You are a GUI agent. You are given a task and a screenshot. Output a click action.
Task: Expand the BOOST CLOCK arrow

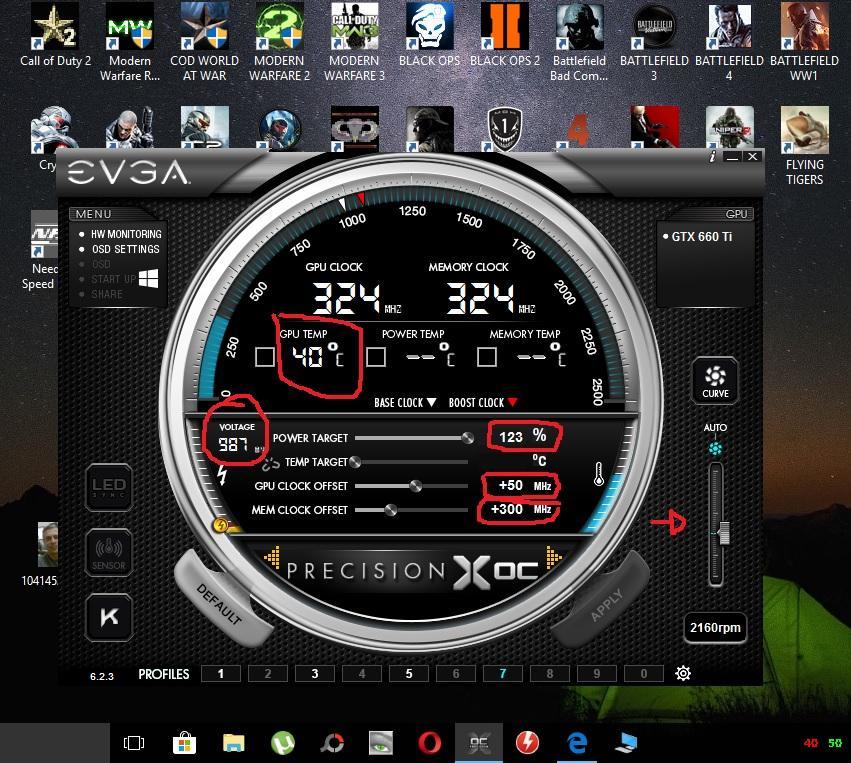coord(512,402)
